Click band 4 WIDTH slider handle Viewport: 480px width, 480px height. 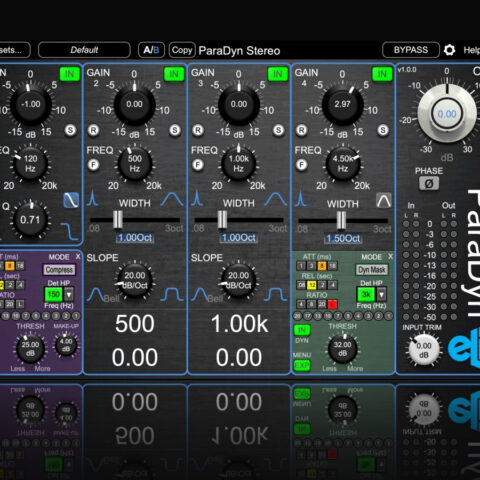(341, 220)
